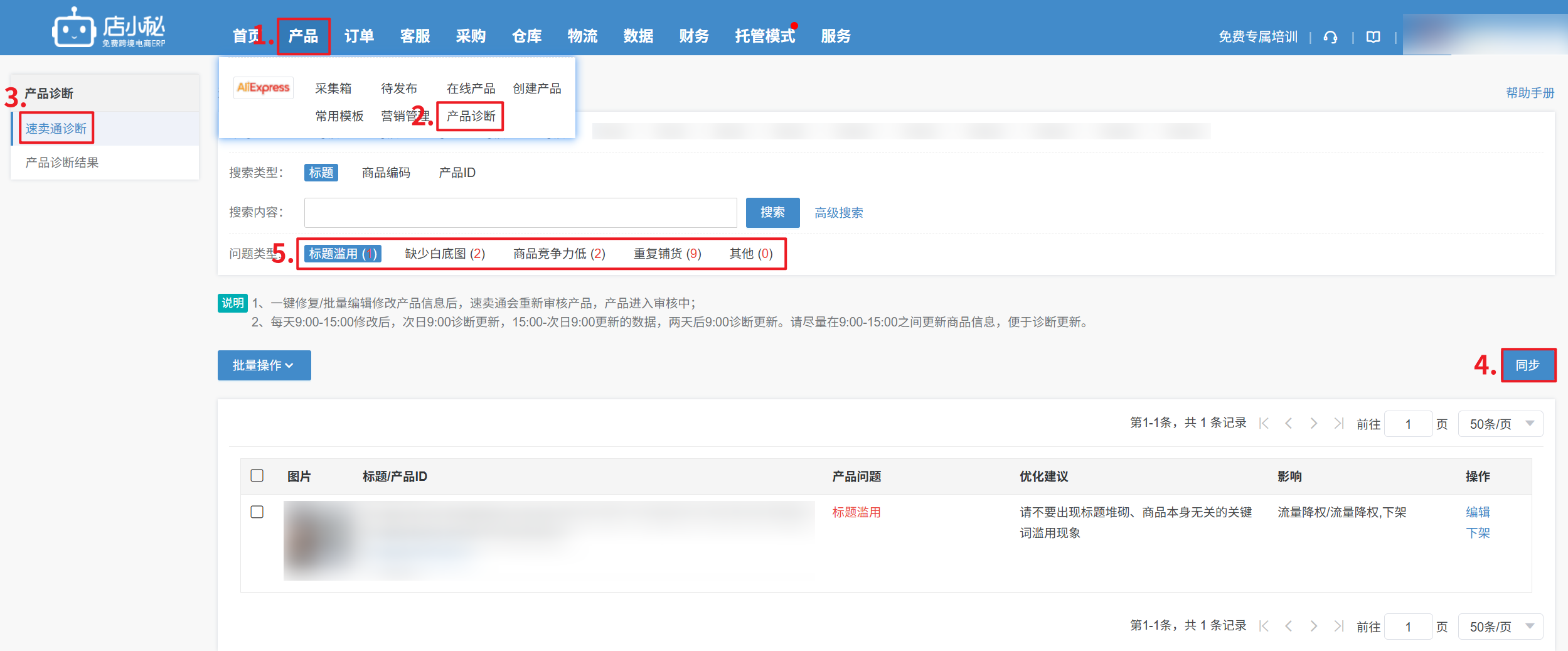Image resolution: width=1568 pixels, height=651 pixels.
Task: Go to previous page in top pagination
Action: tap(1289, 424)
